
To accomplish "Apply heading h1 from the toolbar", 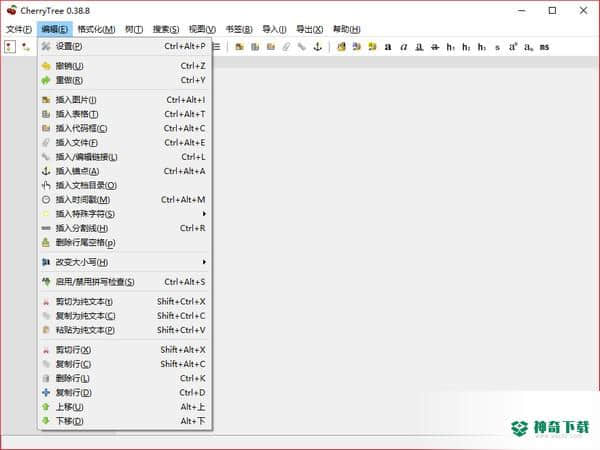I will pyautogui.click(x=451, y=47).
